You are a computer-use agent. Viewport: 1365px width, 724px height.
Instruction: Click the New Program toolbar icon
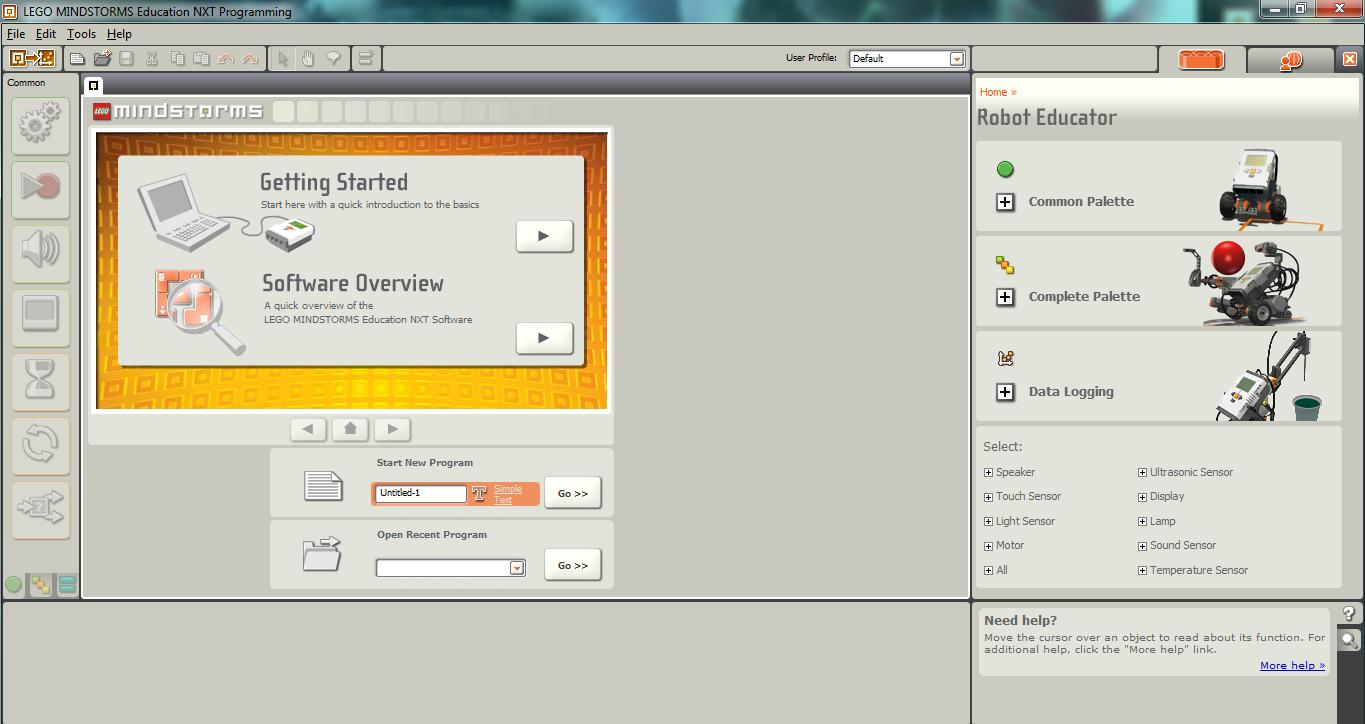[77, 59]
